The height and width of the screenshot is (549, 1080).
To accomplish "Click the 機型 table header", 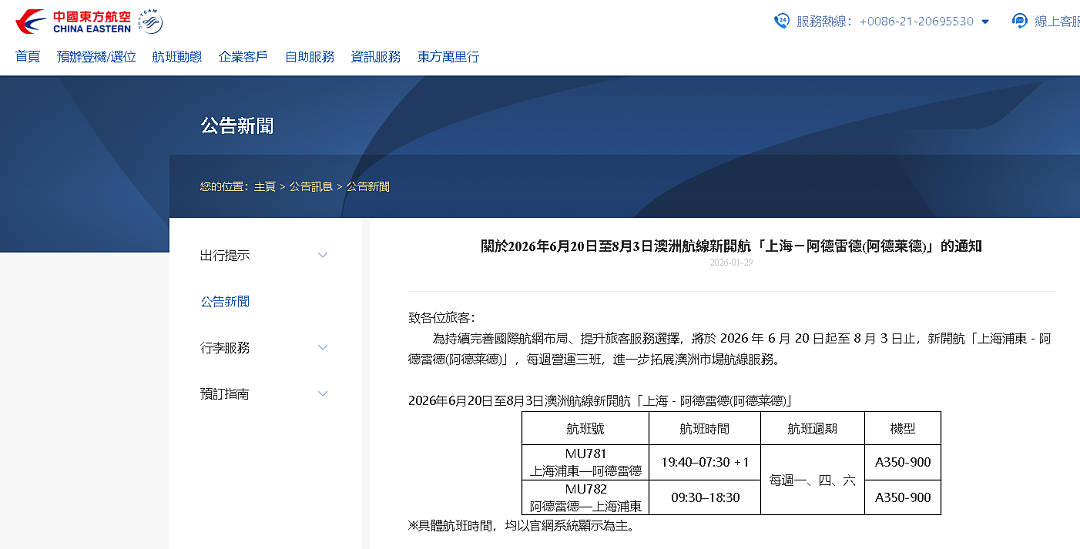I will pyautogui.click(x=902, y=428).
